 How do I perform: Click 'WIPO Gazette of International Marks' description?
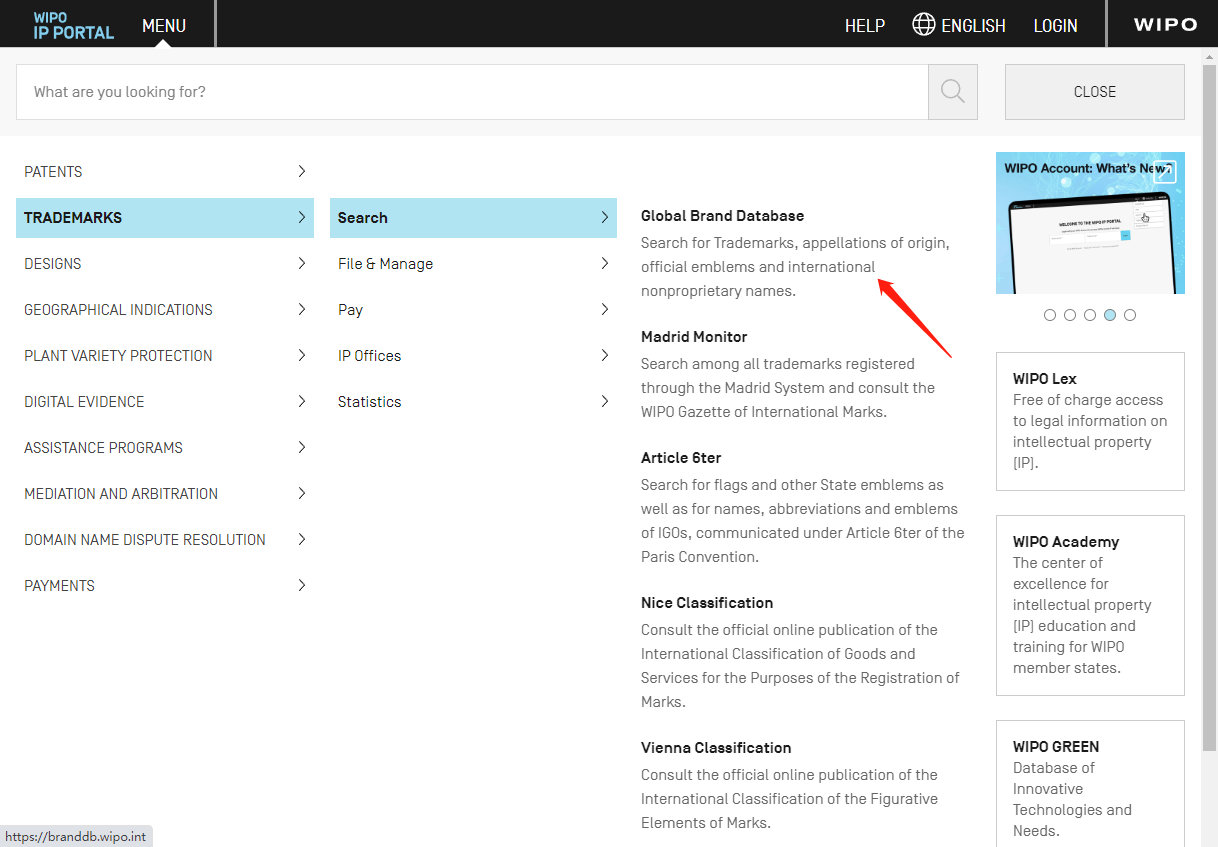pyautogui.click(x=764, y=412)
